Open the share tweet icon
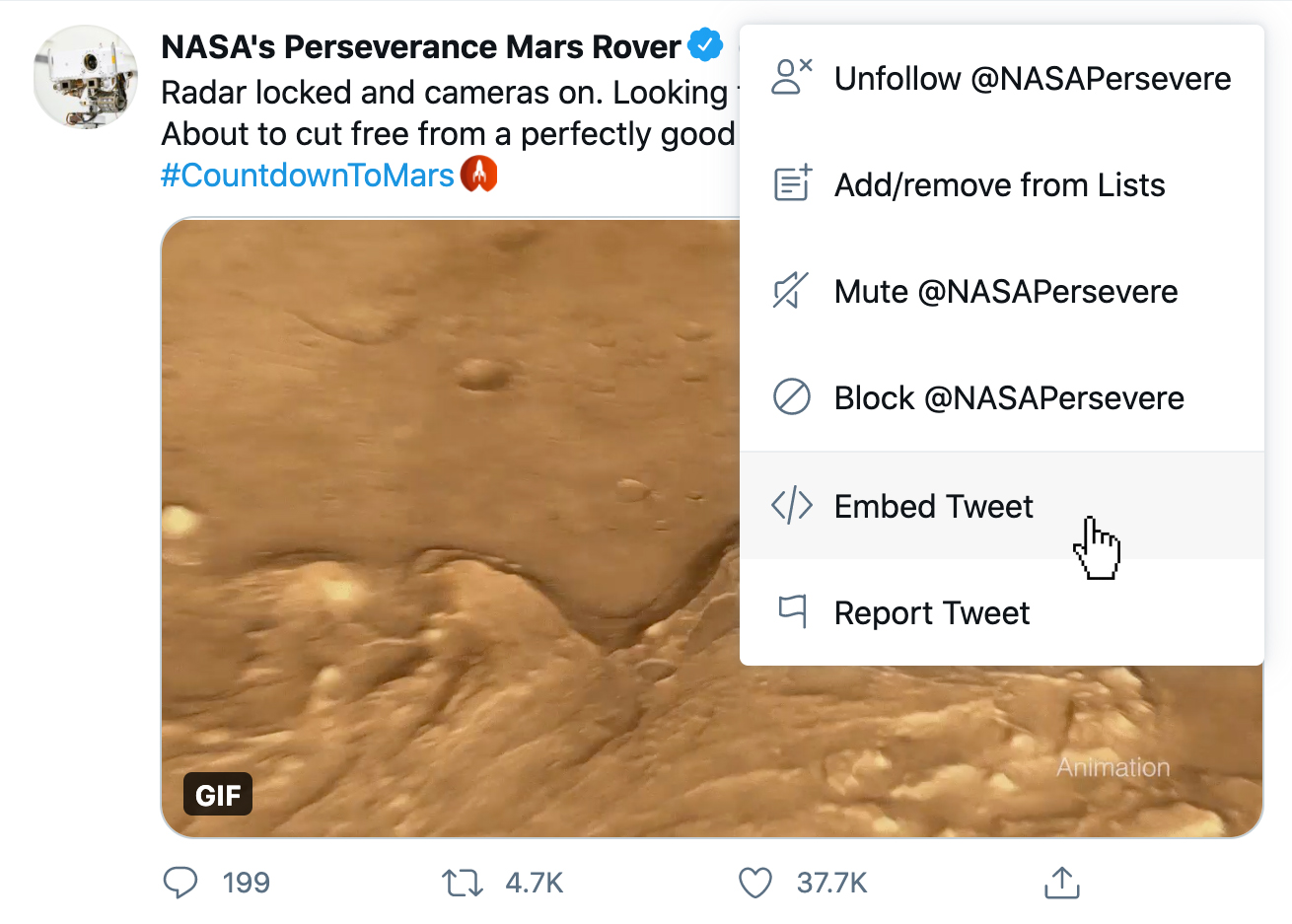The height and width of the screenshot is (924, 1292). (1061, 883)
